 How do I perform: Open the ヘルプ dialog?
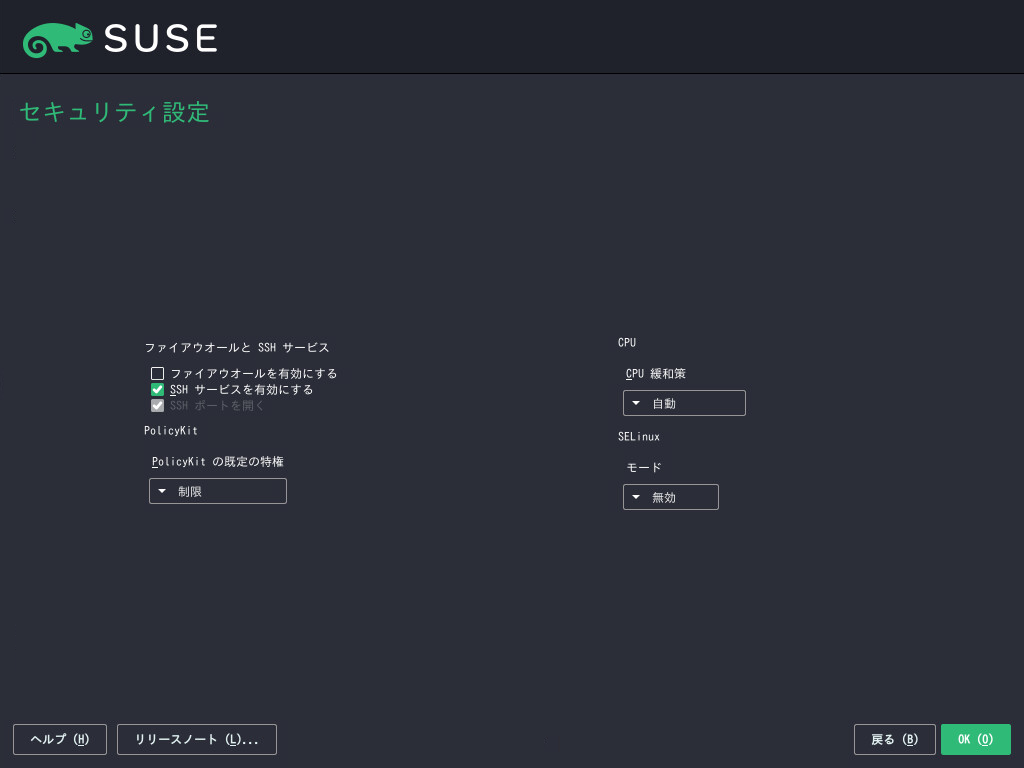tap(59, 739)
